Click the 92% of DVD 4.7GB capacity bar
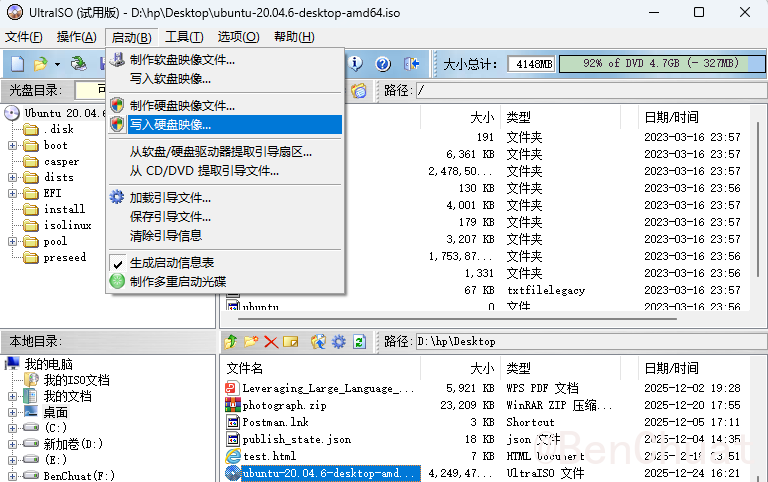The image size is (768, 482). click(x=662, y=64)
